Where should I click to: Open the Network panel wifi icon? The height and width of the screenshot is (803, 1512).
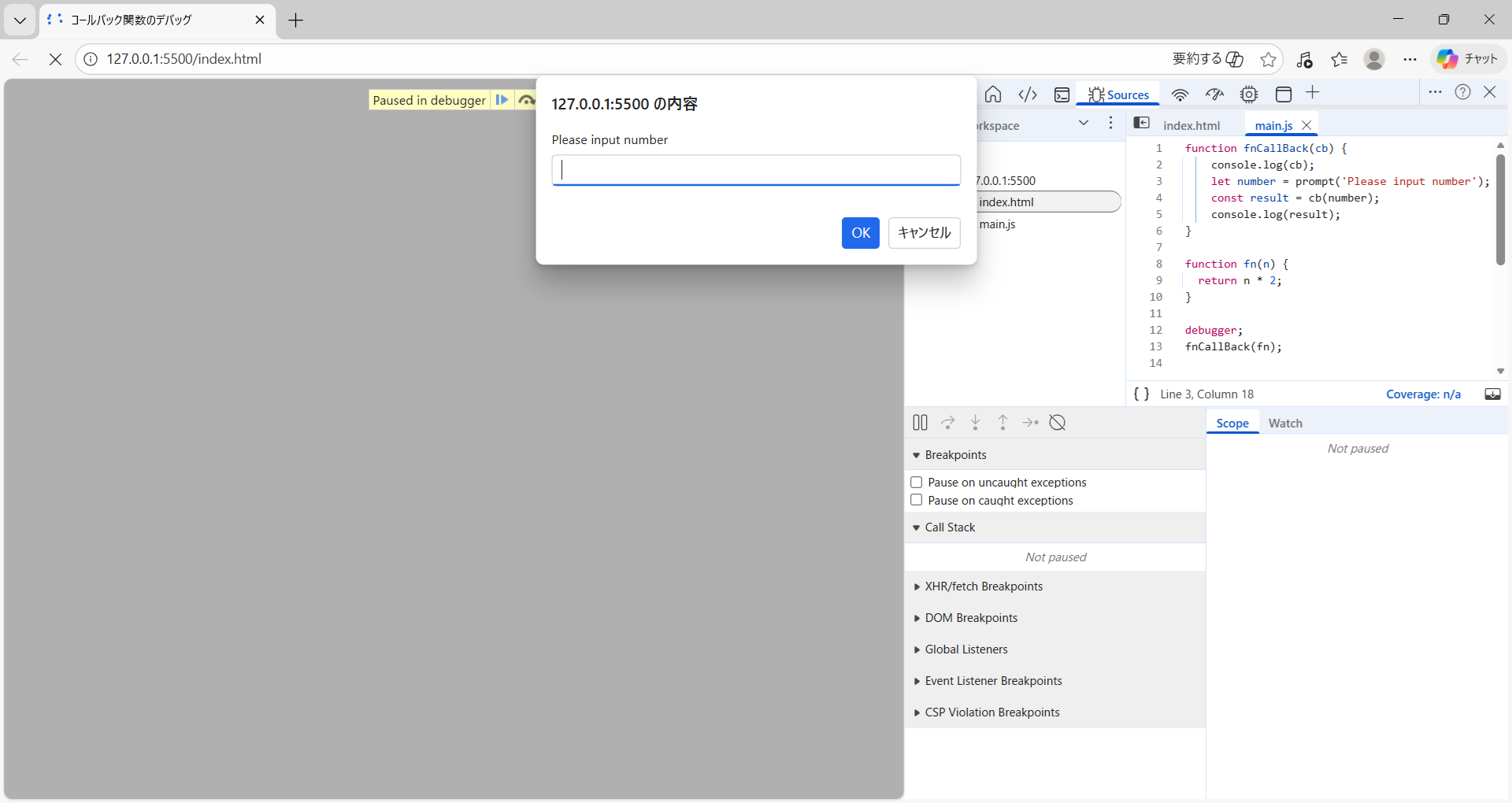pos(1179,94)
